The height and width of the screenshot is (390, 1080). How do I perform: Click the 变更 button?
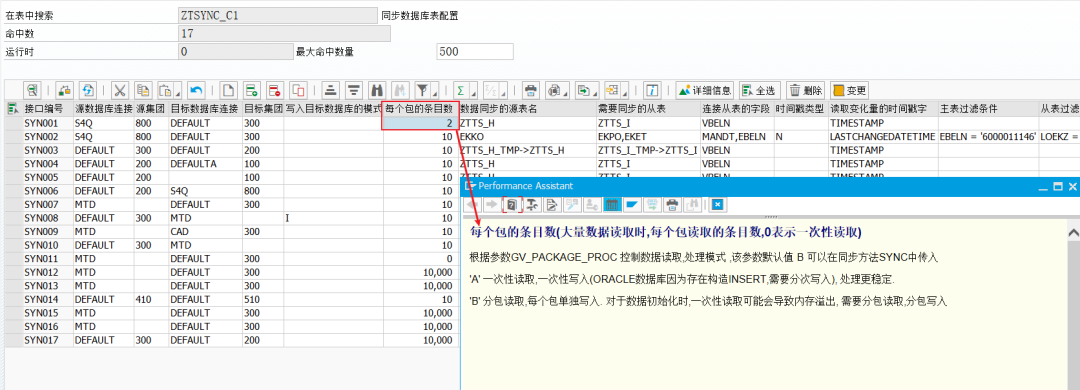[x=850, y=90]
